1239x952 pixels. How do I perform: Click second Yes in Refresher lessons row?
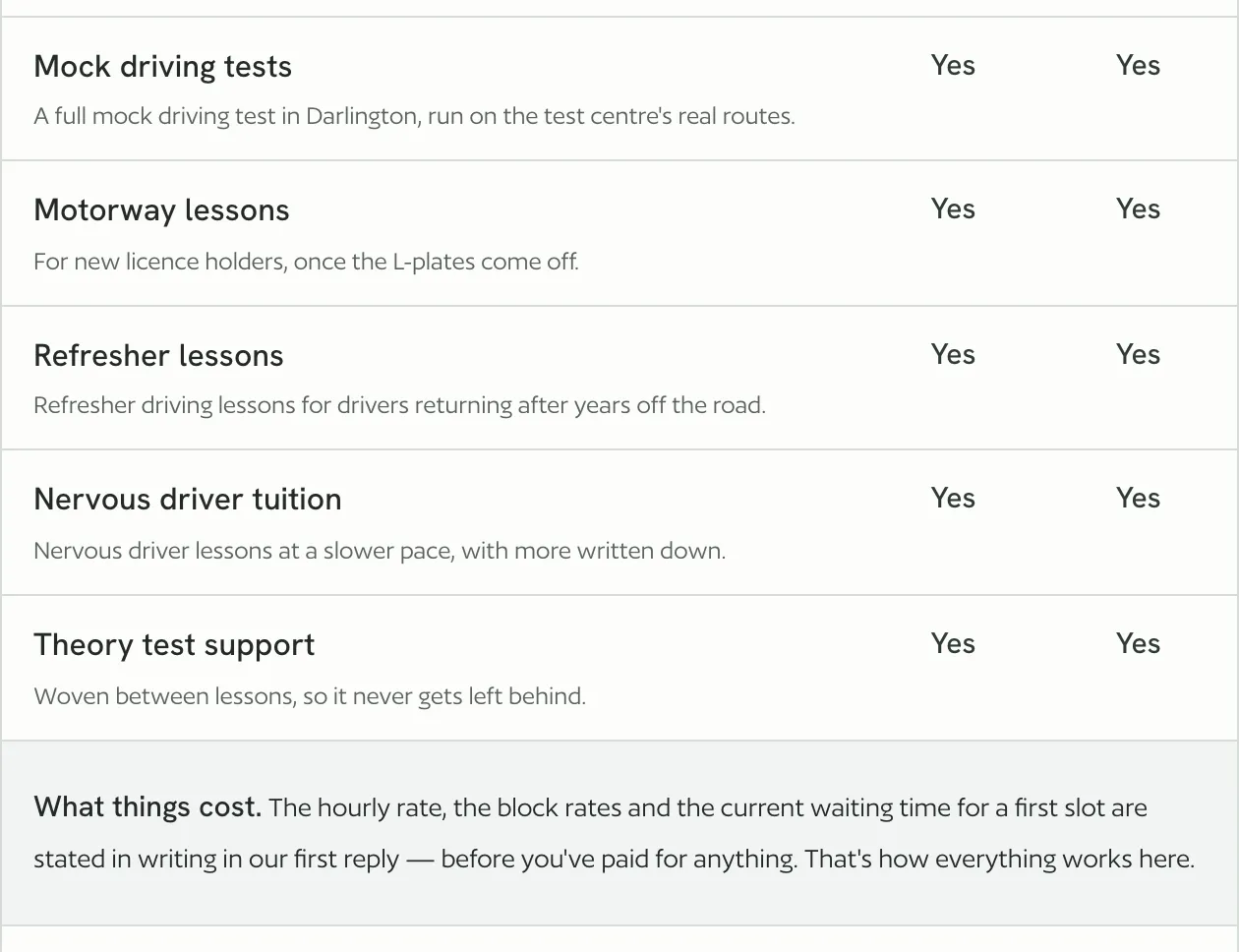pos(1138,354)
